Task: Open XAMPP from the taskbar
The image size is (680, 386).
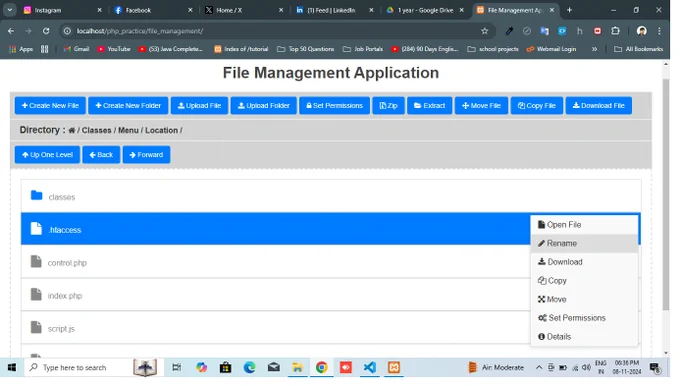Action: (394, 368)
